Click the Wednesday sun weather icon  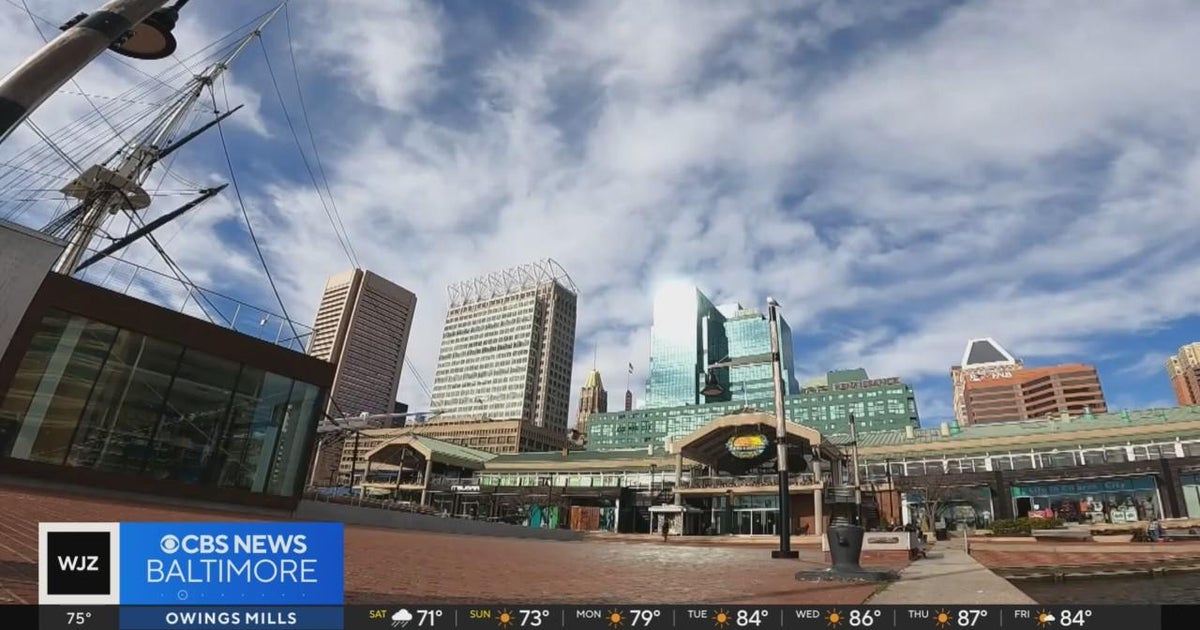point(834,618)
